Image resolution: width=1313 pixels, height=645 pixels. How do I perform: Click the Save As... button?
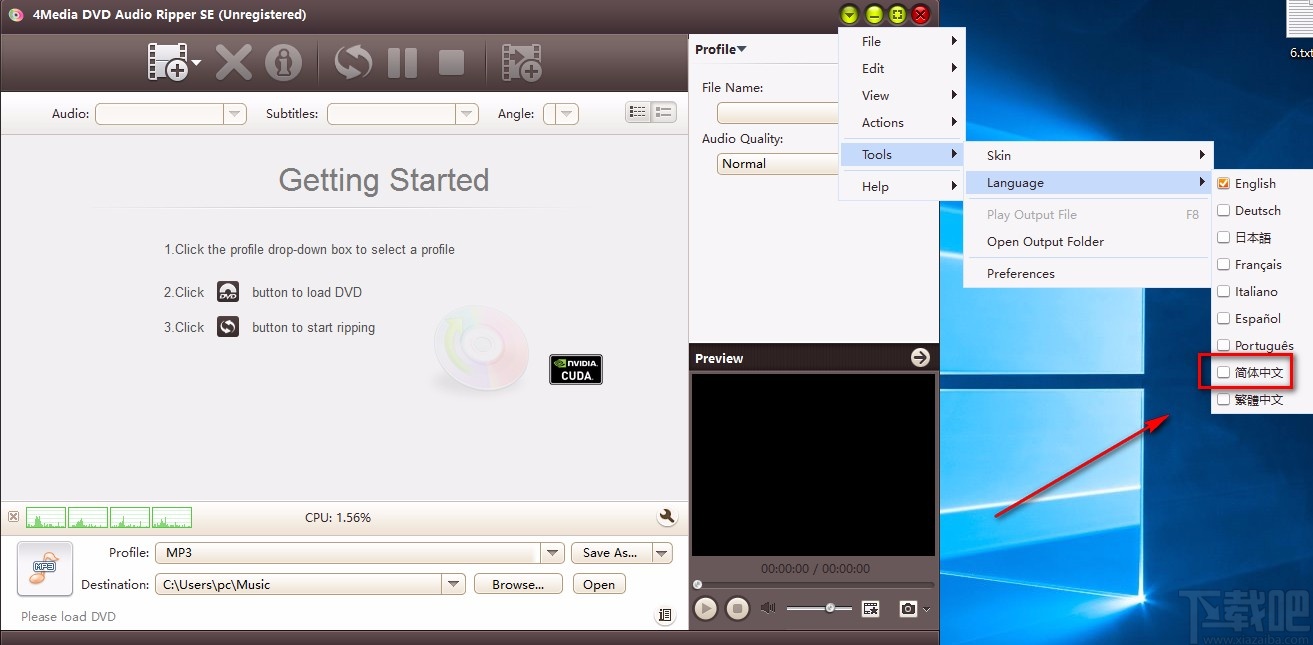(x=610, y=553)
